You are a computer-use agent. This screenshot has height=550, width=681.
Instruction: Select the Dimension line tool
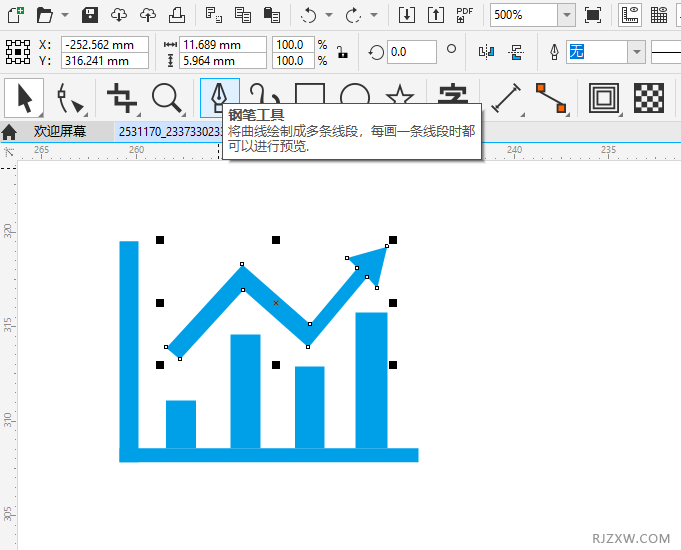[506, 99]
